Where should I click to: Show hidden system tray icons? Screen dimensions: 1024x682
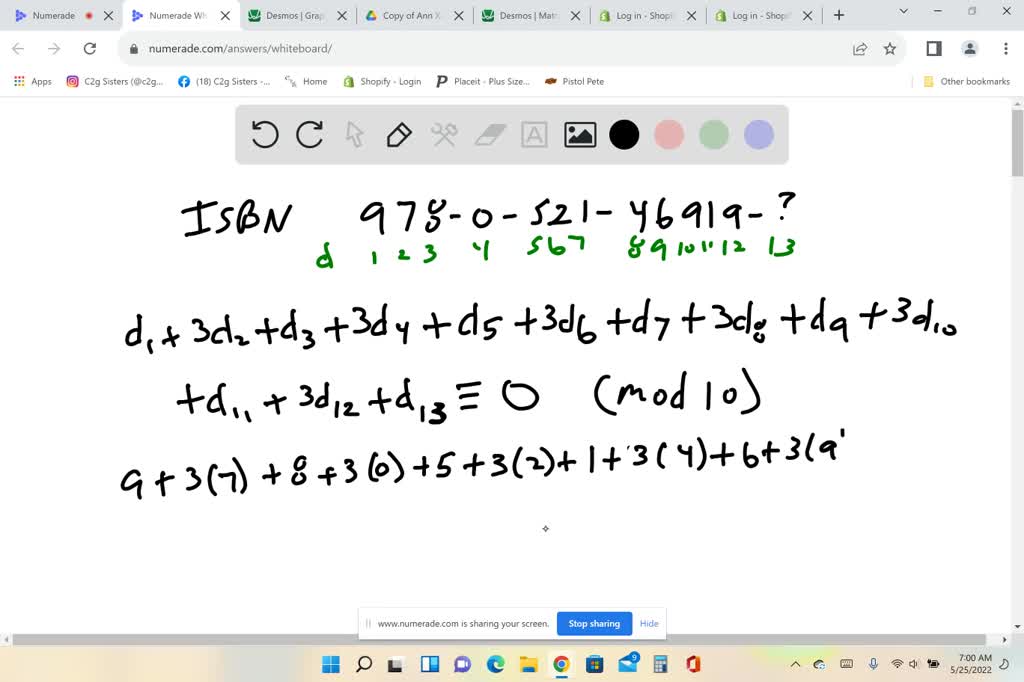tap(794, 663)
